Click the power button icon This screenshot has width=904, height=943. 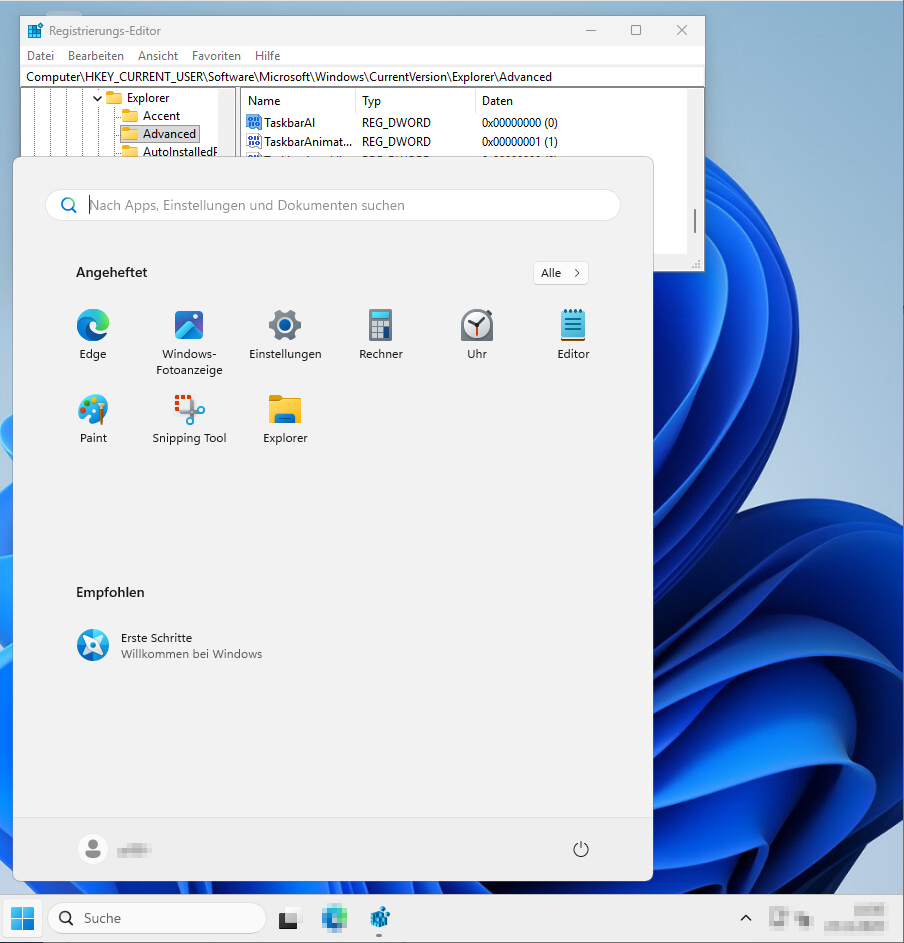point(581,849)
